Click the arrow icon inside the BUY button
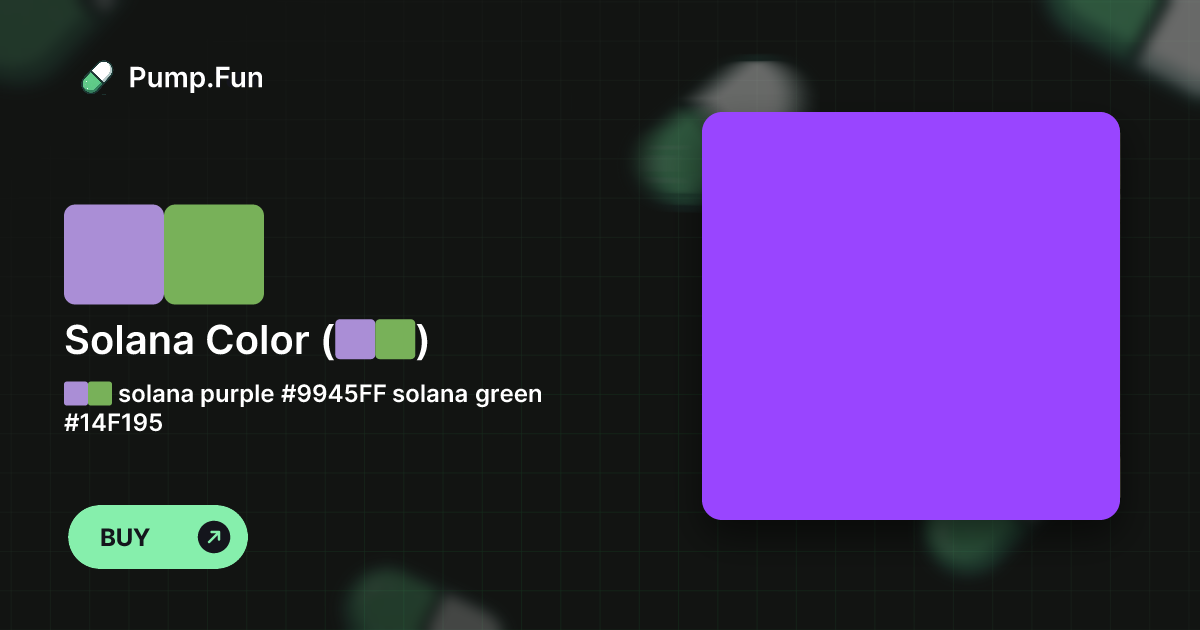The height and width of the screenshot is (630, 1200). click(x=213, y=537)
